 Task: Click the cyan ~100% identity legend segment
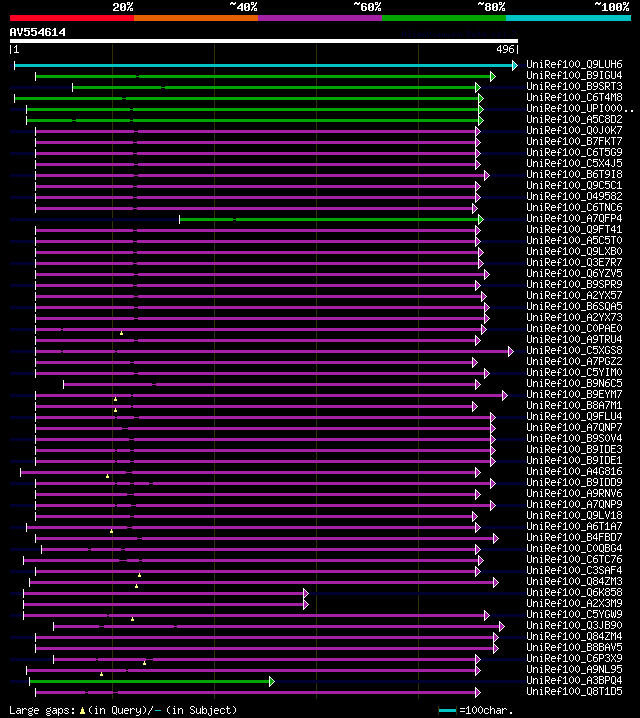pos(569,18)
